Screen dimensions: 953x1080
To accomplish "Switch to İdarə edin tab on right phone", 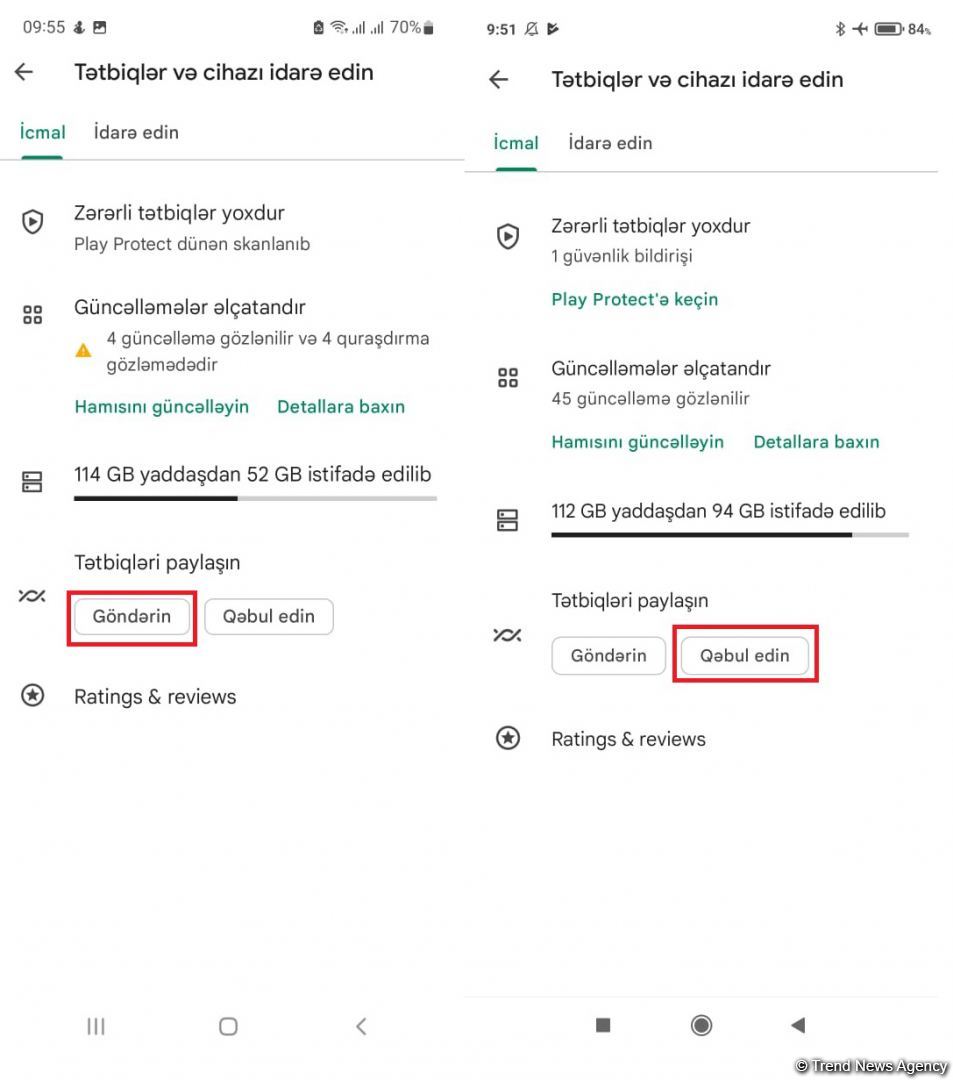I will pyautogui.click(x=610, y=143).
